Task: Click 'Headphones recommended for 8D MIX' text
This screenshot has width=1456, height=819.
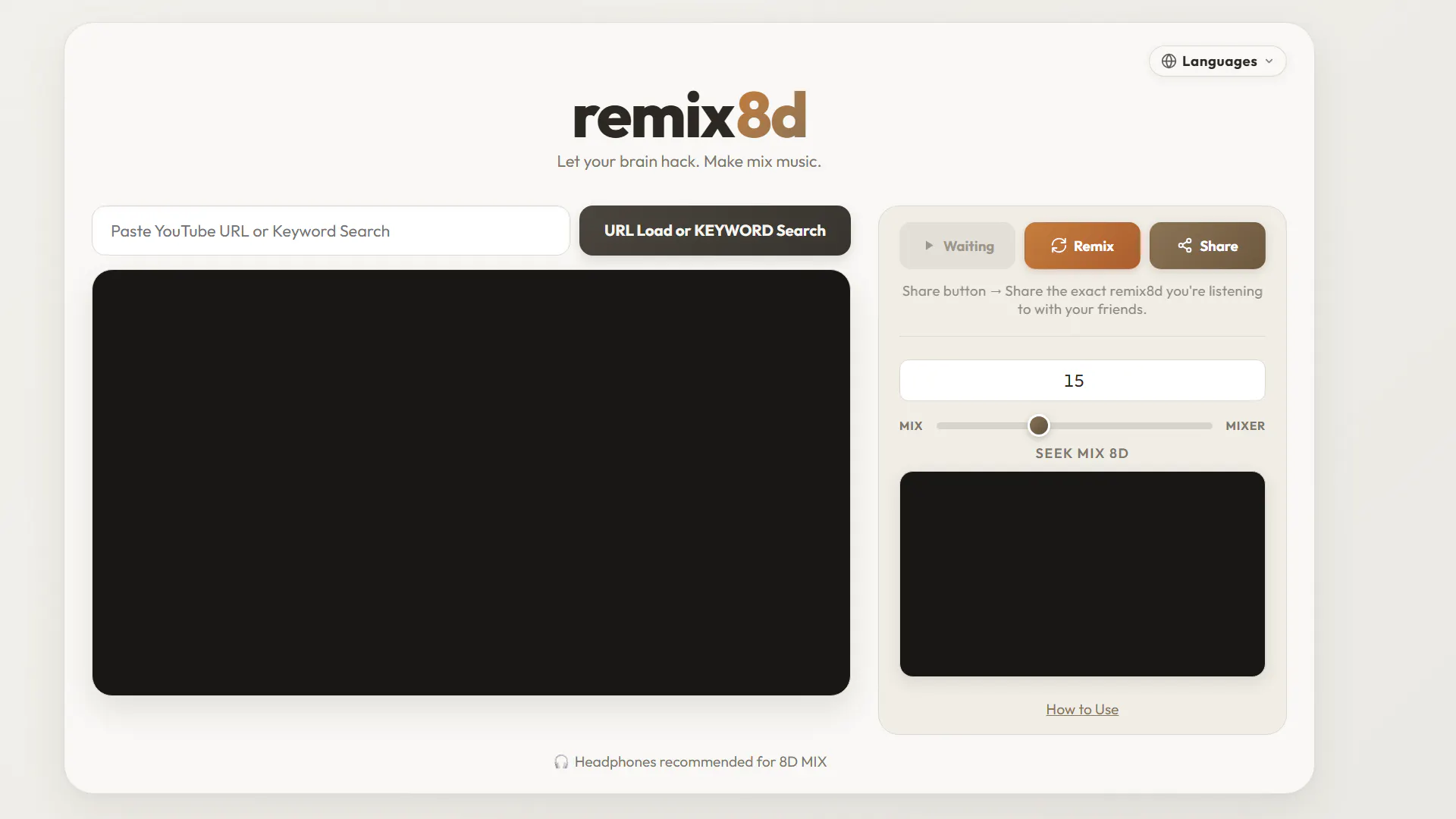Action: tap(701, 762)
